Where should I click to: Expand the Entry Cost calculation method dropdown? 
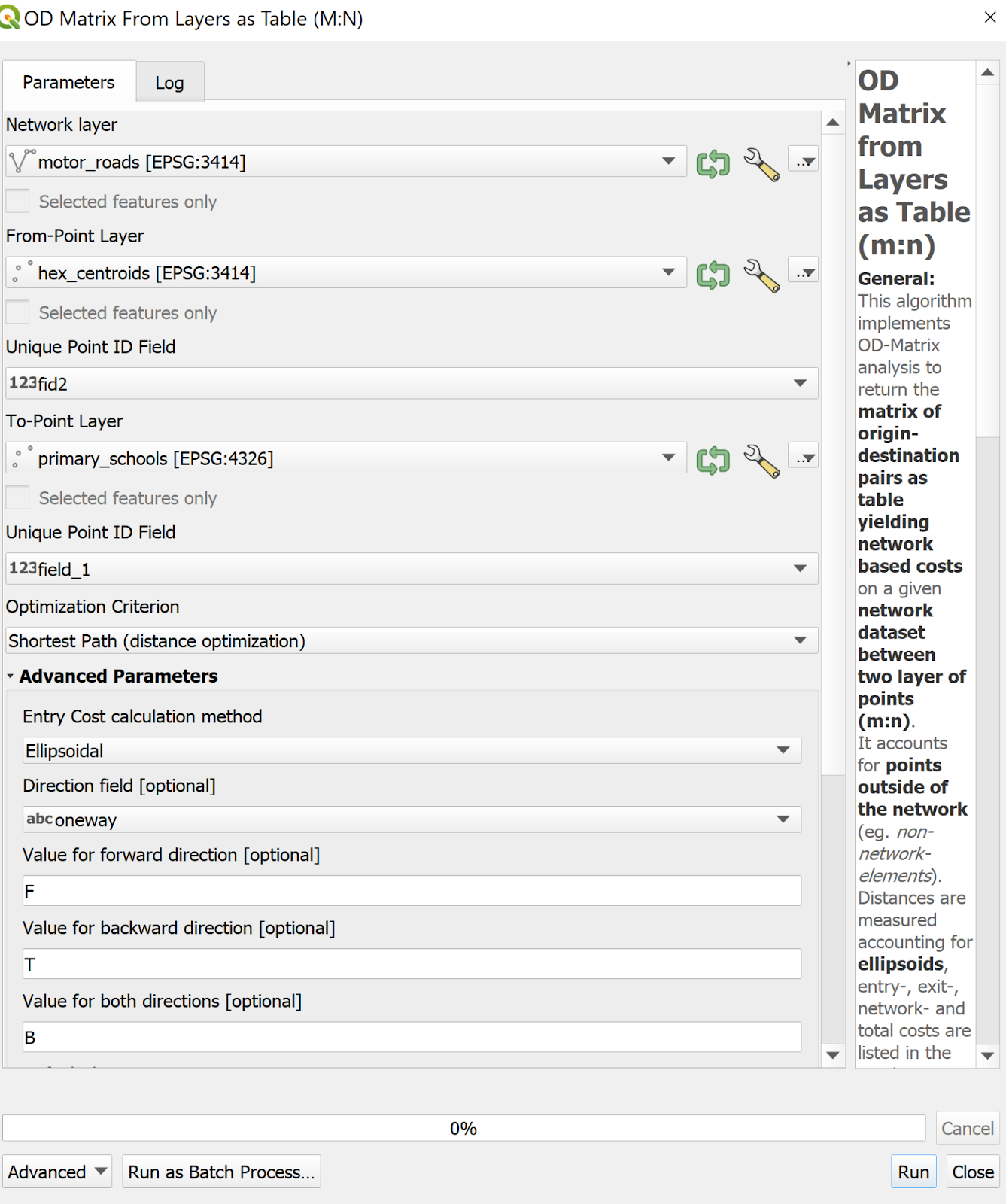(x=411, y=751)
